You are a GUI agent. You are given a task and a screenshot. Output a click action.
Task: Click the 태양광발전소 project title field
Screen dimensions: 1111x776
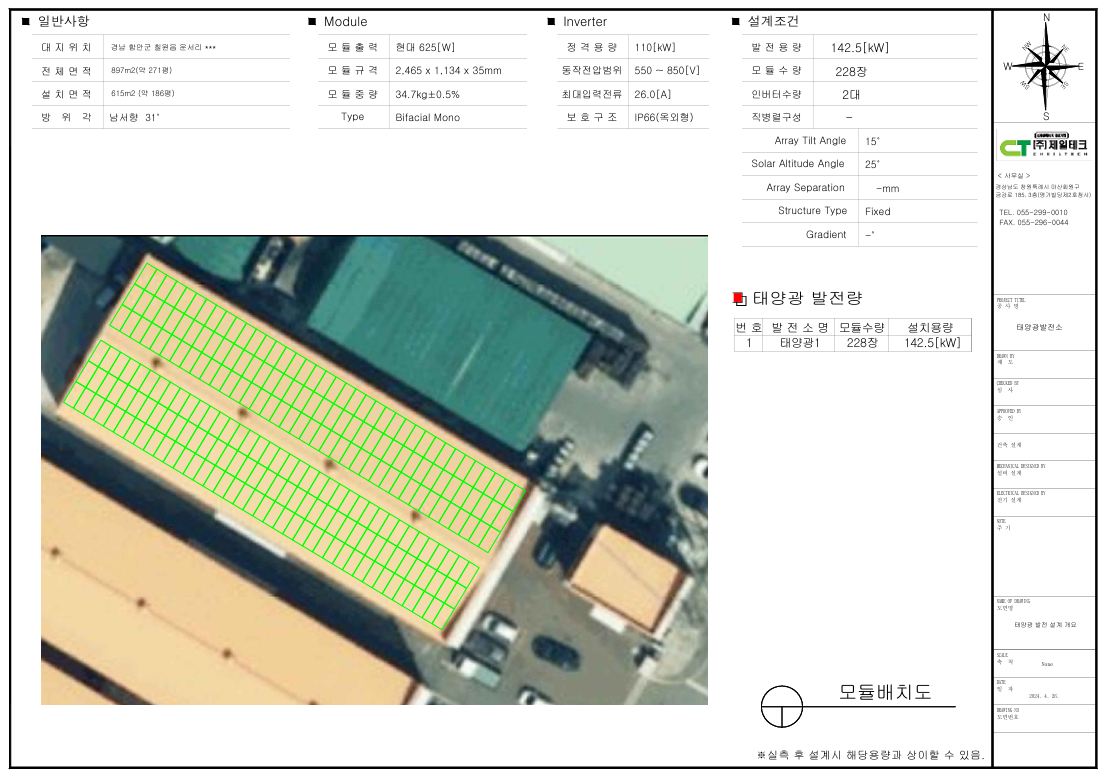tap(1039, 327)
